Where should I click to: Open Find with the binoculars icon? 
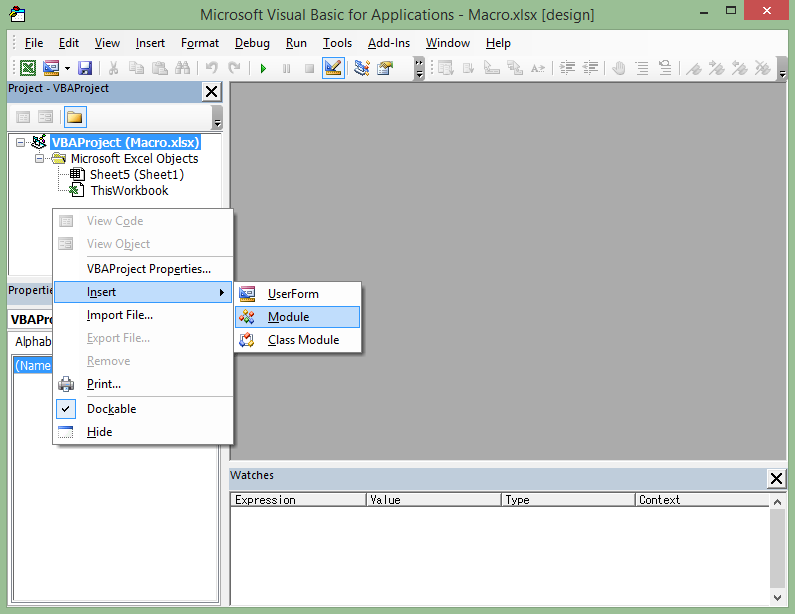[183, 68]
